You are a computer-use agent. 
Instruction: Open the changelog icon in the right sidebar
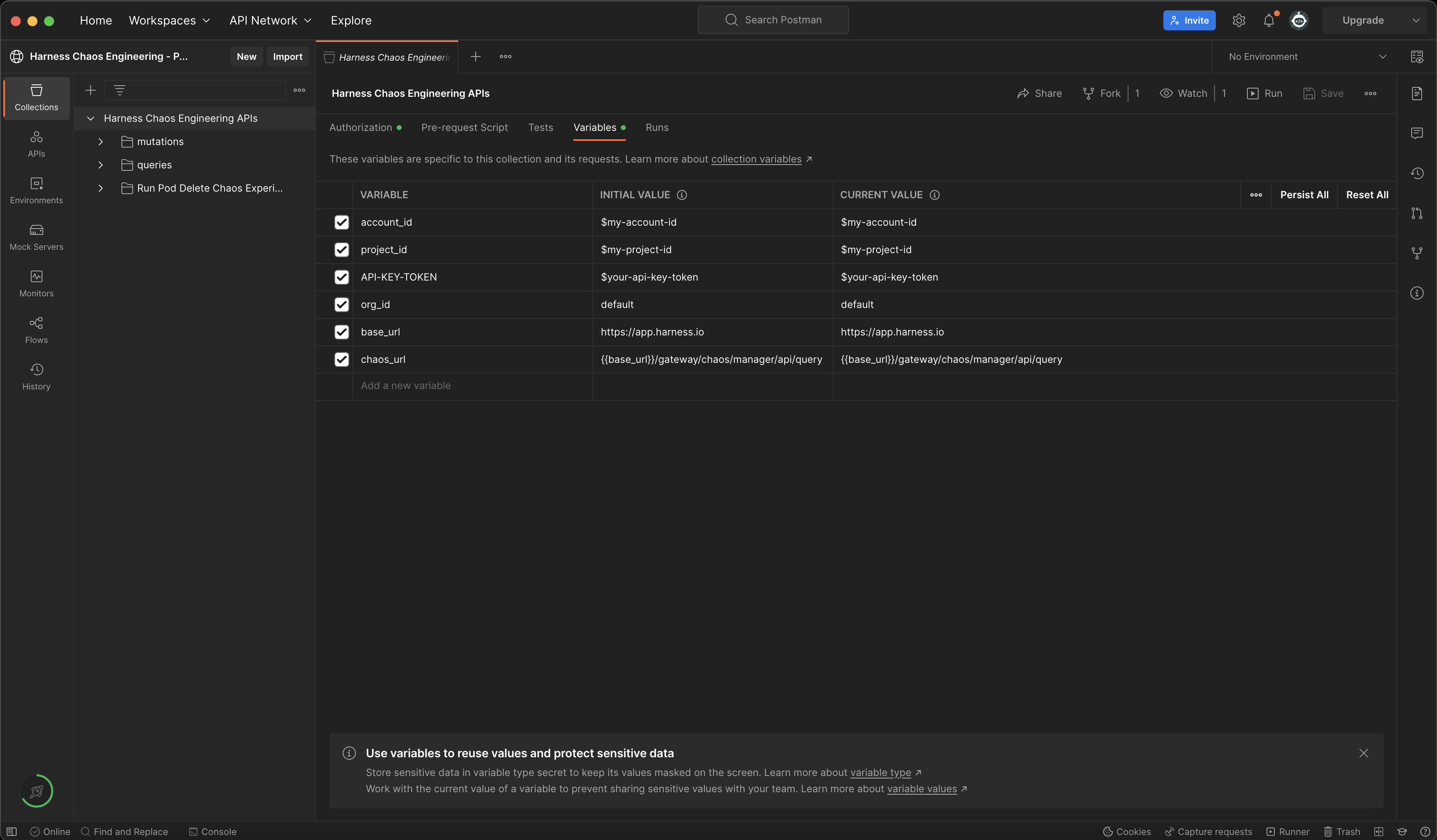point(1417,173)
